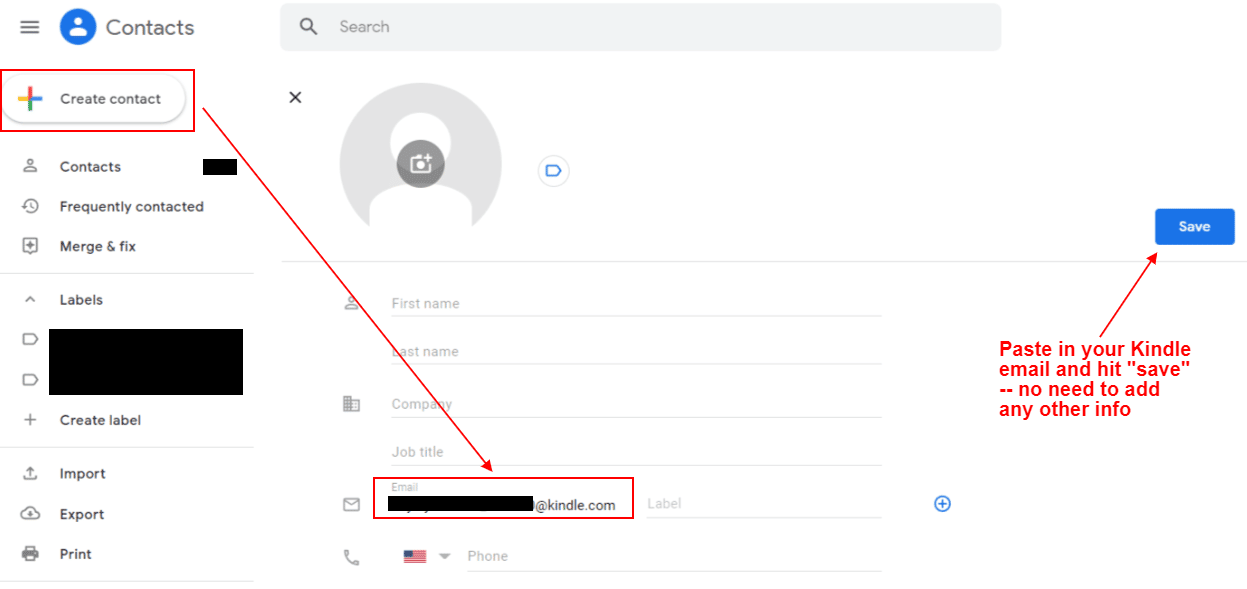This screenshot has width=1247, height=589.
Task: Open Export contacts
Action: pyautogui.click(x=82, y=514)
